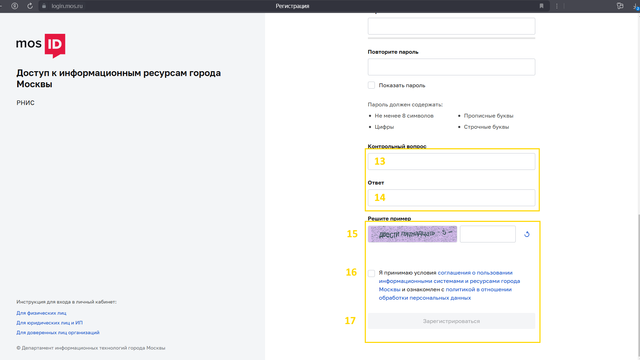Image resolution: width=640 pixels, height=360 pixels.
Task: Check the agreement acceptance checkbox
Action: (x=371, y=273)
